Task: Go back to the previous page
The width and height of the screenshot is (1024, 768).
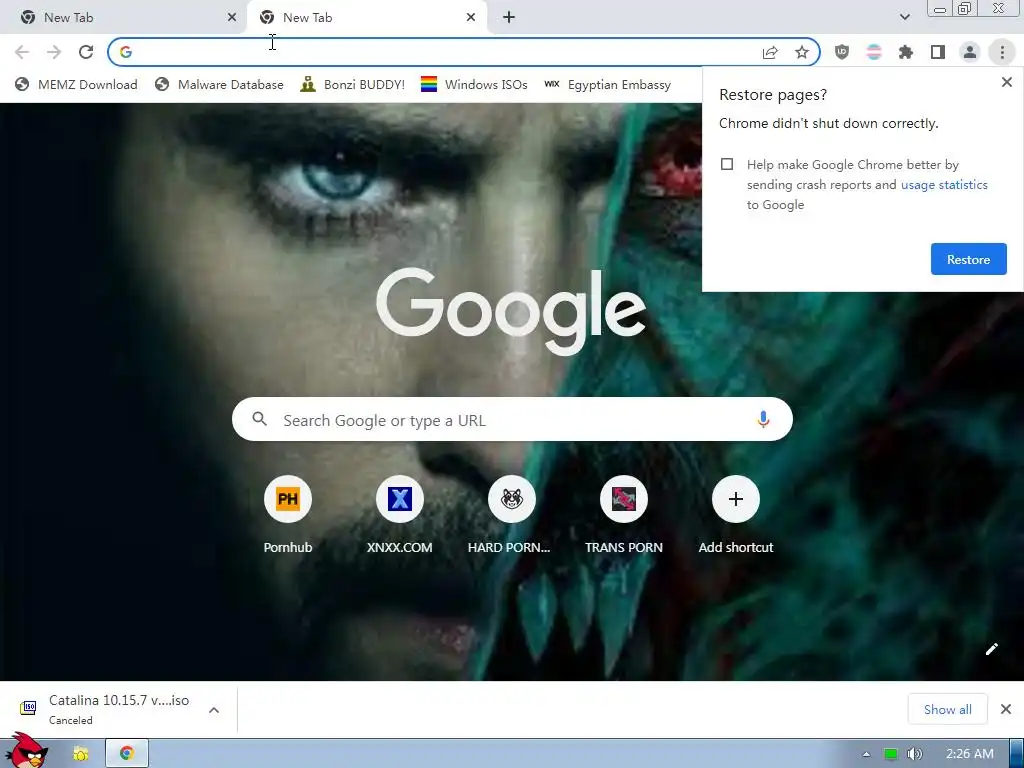Action: pos(22,52)
